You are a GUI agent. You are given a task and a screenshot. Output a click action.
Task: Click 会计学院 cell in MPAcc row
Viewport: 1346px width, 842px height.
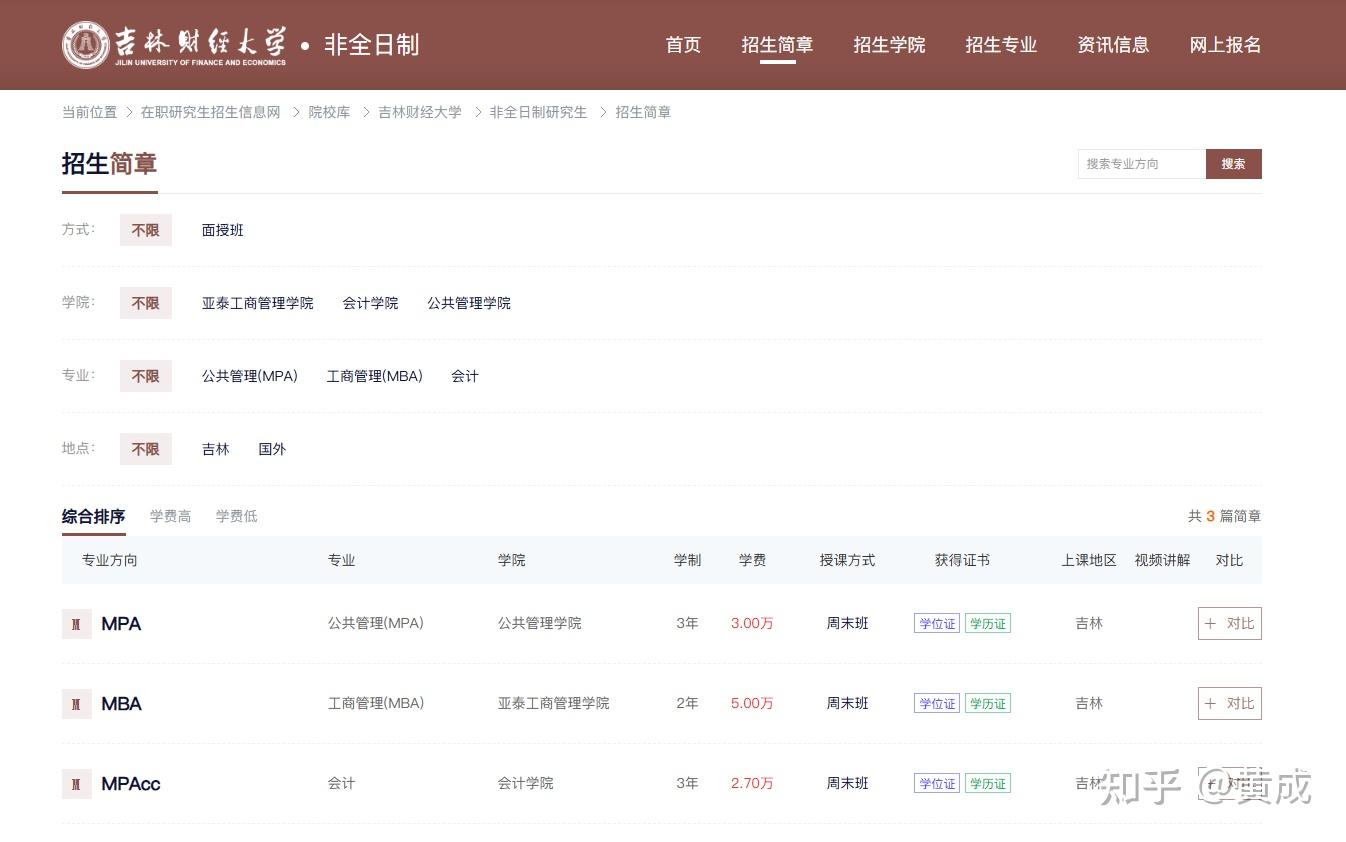pos(526,783)
